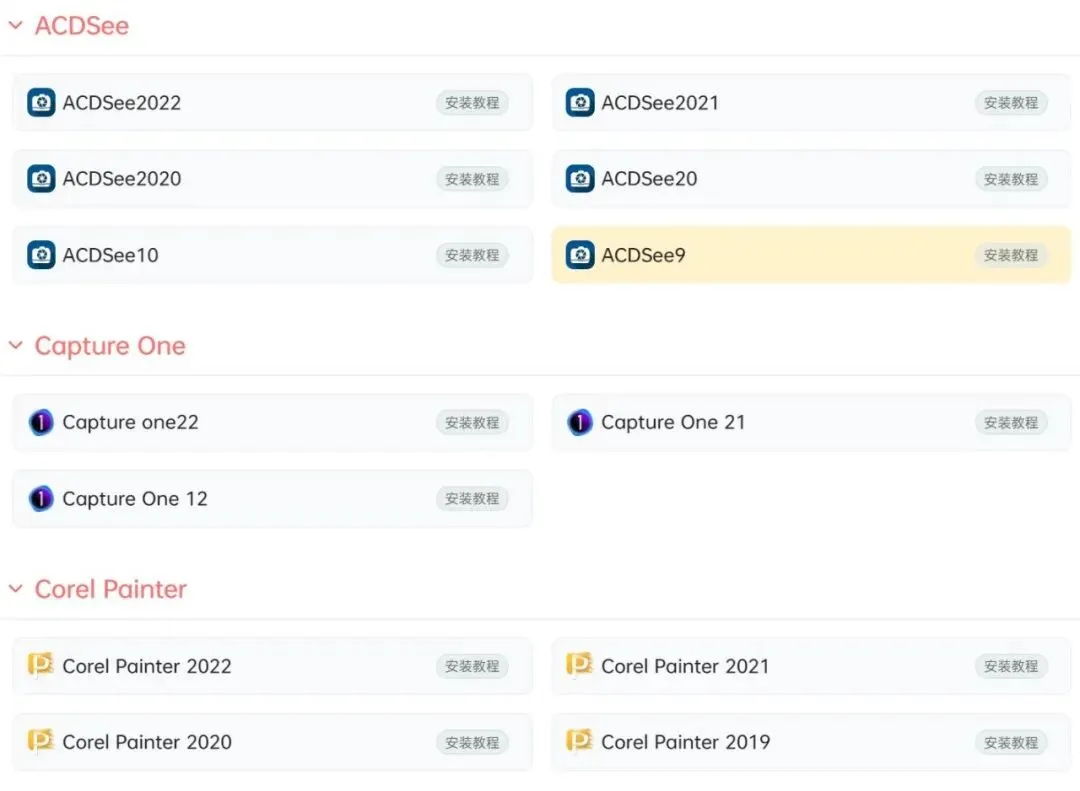The height and width of the screenshot is (791, 1080).
Task: Select the ACDSee2022 title text
Action: [122, 103]
